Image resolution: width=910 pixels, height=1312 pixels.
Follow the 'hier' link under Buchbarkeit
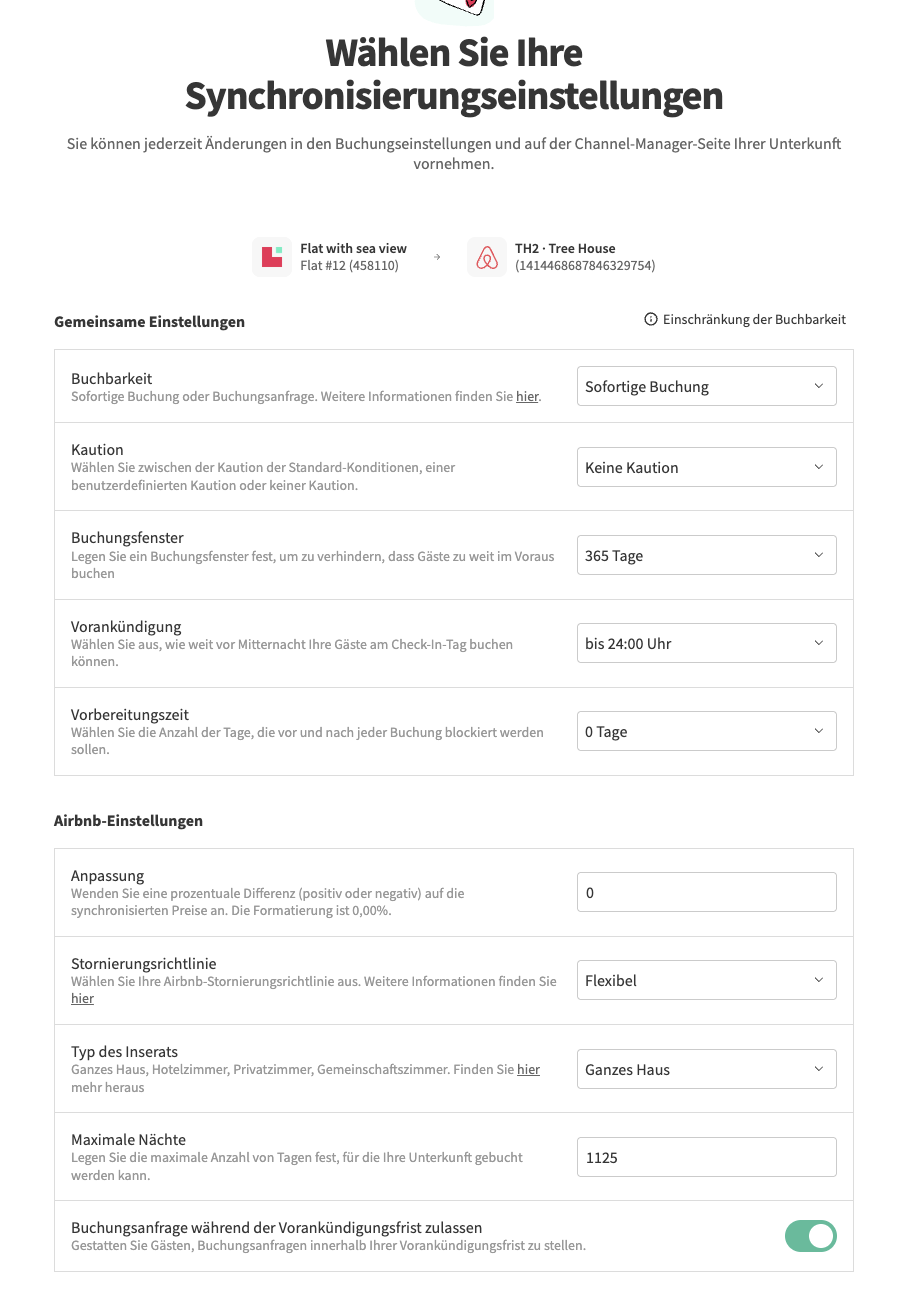(x=527, y=397)
